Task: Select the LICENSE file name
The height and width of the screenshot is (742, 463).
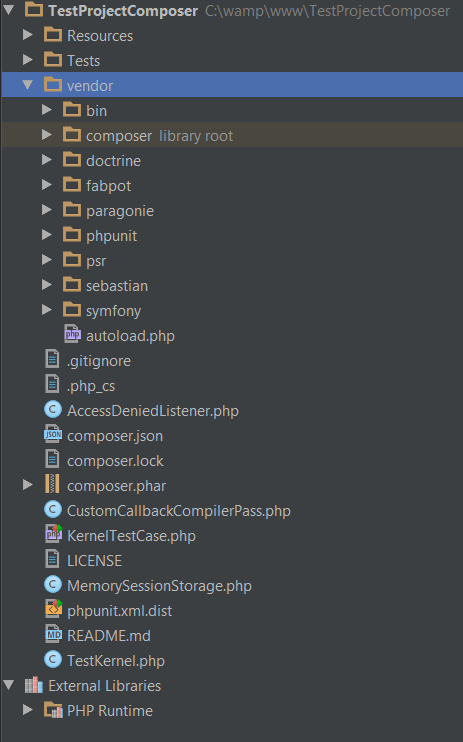Action: 94,561
